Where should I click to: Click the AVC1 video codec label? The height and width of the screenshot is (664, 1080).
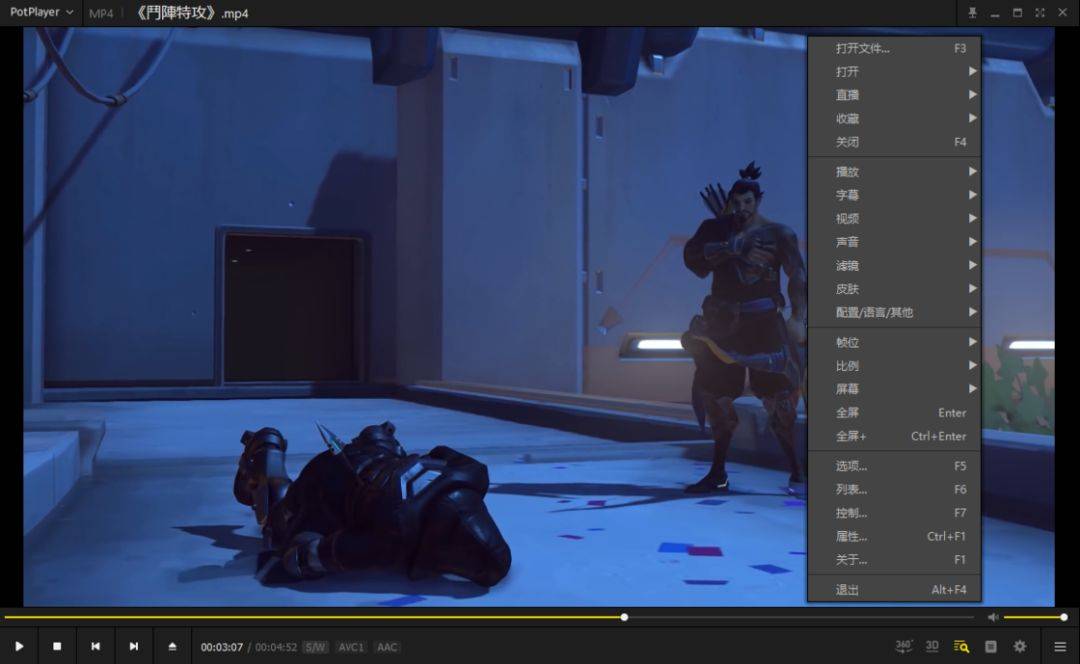tap(351, 647)
